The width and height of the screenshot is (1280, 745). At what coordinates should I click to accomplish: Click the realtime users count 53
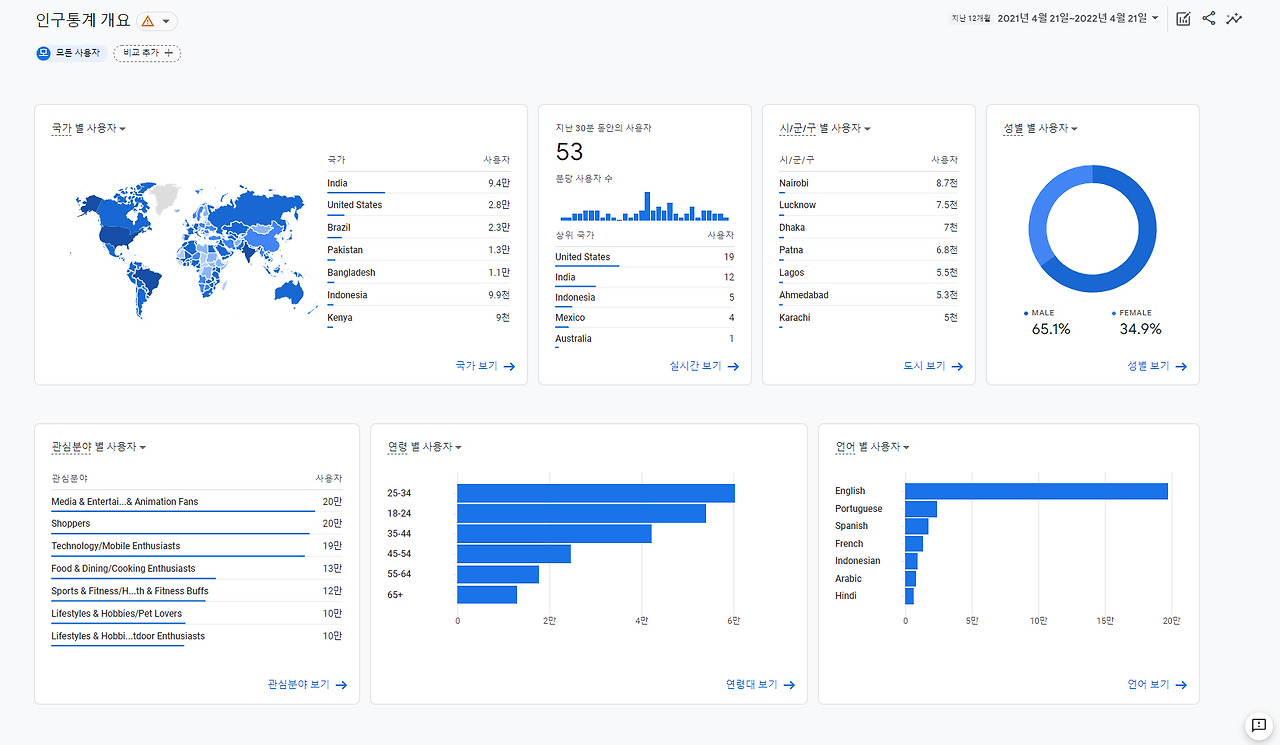coord(569,152)
